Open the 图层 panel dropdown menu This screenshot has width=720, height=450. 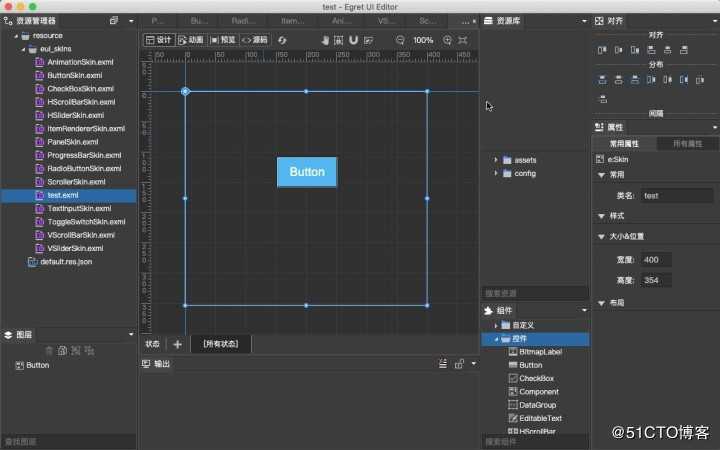131,334
